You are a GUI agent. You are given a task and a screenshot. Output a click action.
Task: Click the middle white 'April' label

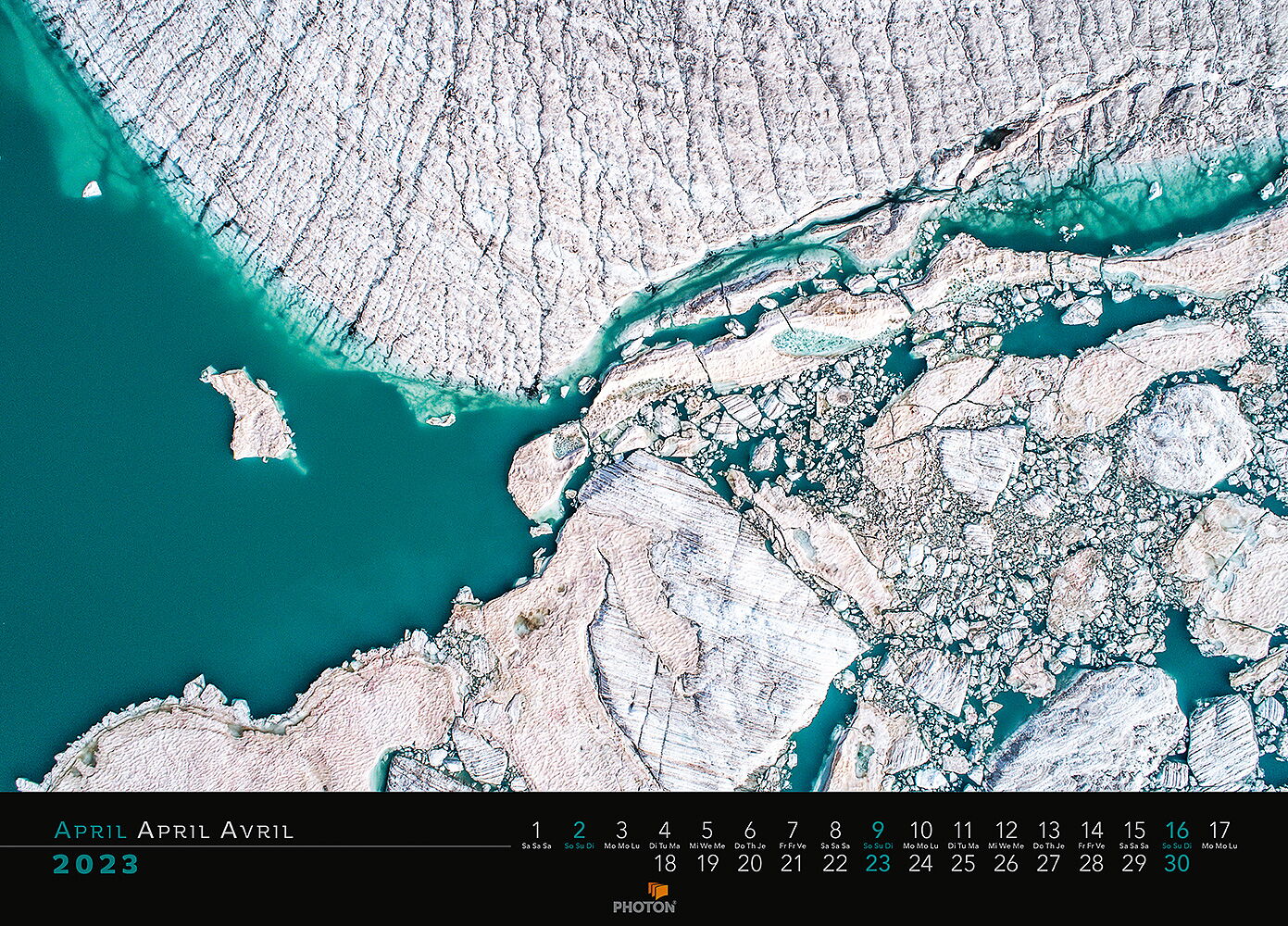coord(172,830)
